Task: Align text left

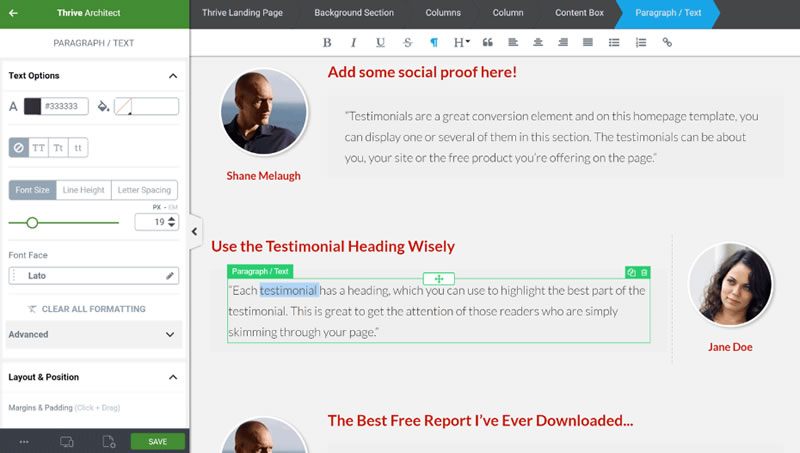Action: coord(513,42)
